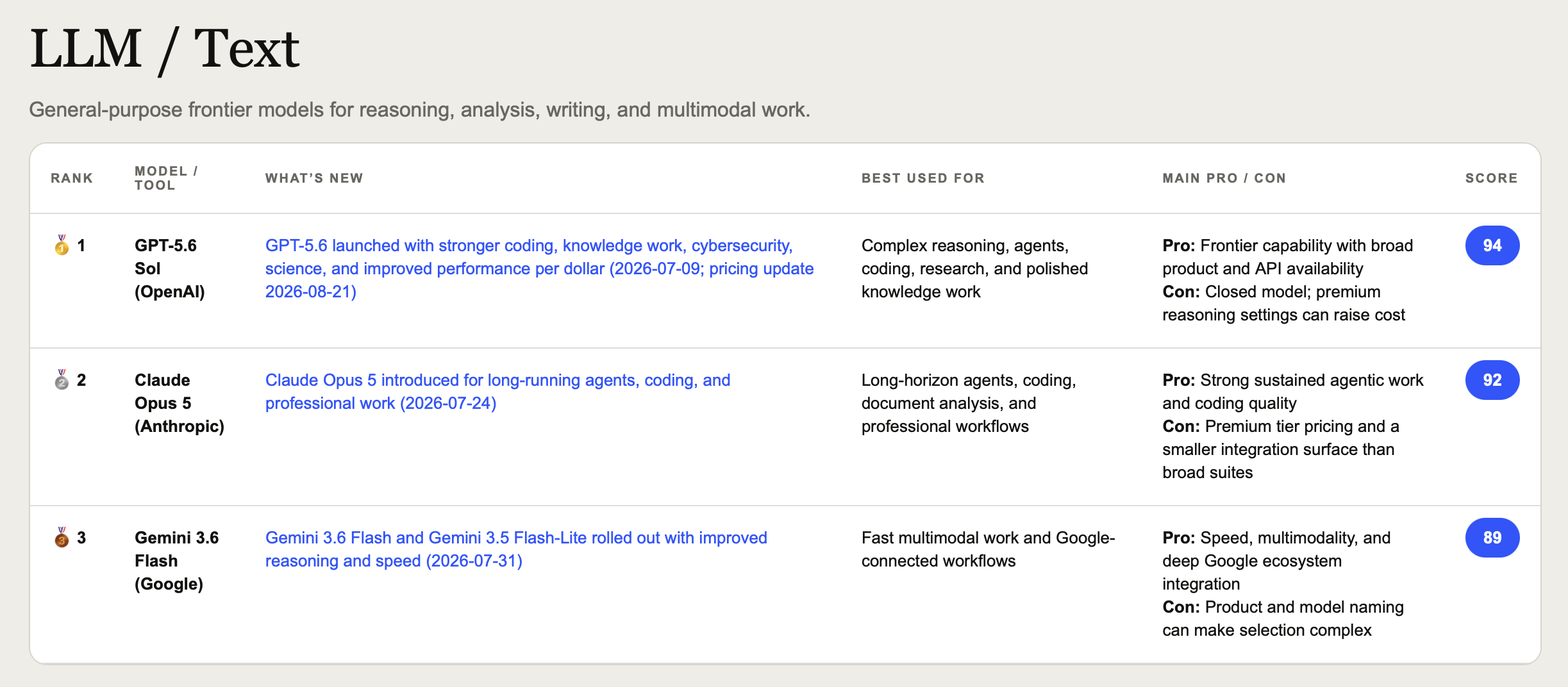Image resolution: width=1568 pixels, height=687 pixels.
Task: Click the LLM / Text page heading
Action: click(x=165, y=49)
